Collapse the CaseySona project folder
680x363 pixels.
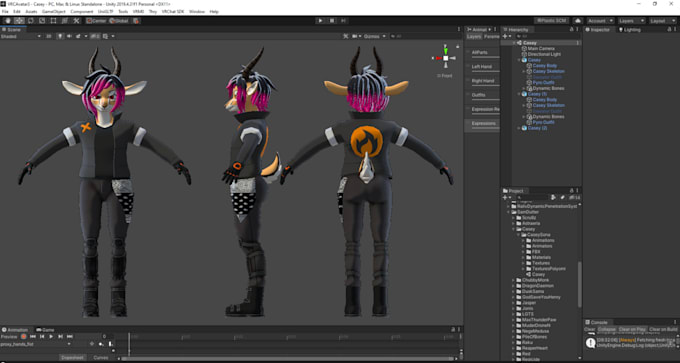point(518,235)
